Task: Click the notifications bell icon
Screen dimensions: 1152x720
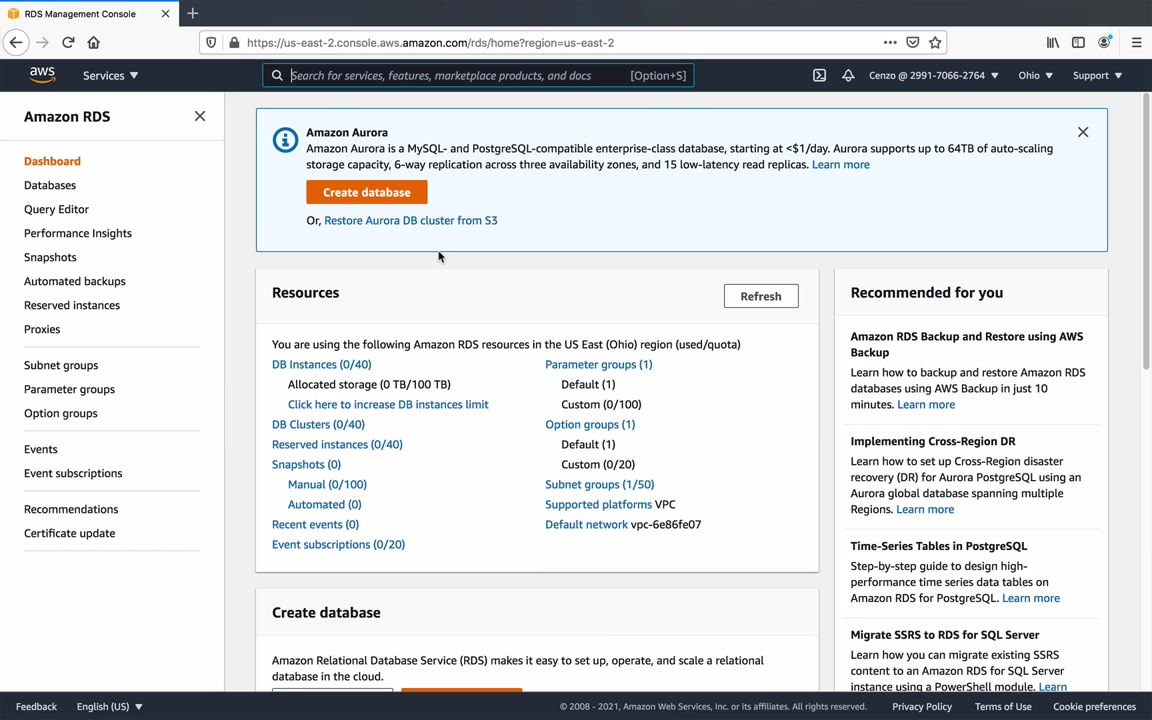Action: 848,75
